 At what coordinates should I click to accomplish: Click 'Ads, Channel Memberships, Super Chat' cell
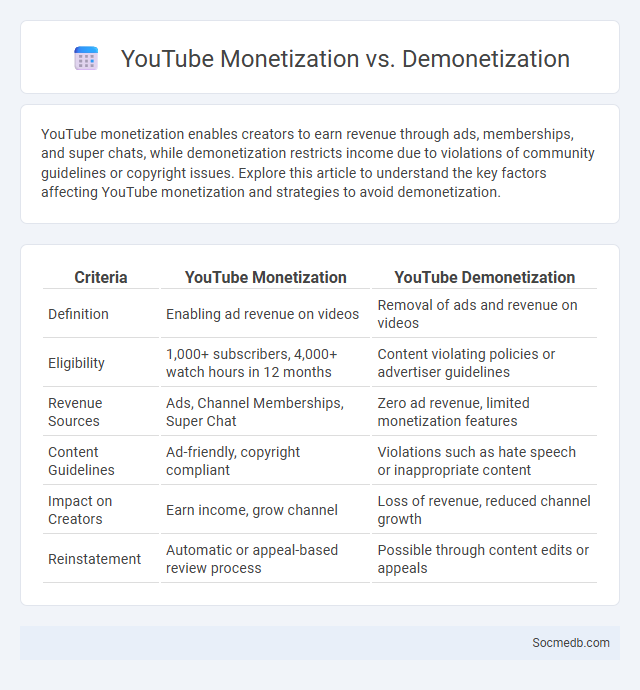[265, 412]
